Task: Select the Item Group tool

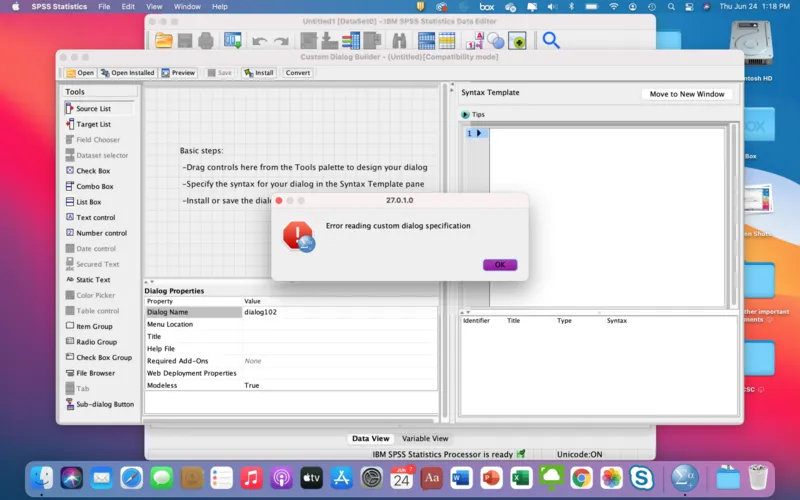Action: point(89,326)
